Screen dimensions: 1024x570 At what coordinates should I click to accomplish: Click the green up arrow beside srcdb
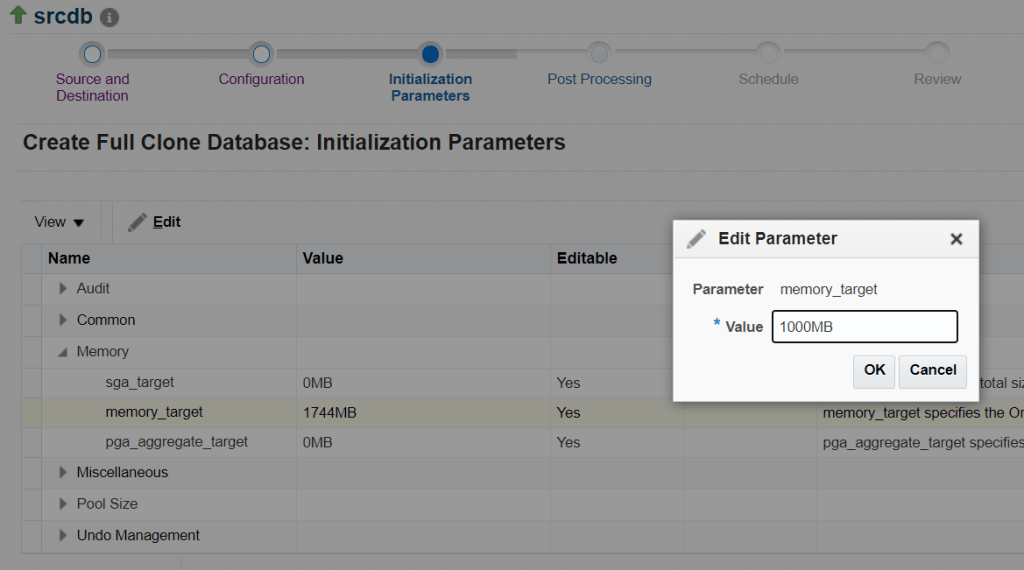click(x=18, y=16)
